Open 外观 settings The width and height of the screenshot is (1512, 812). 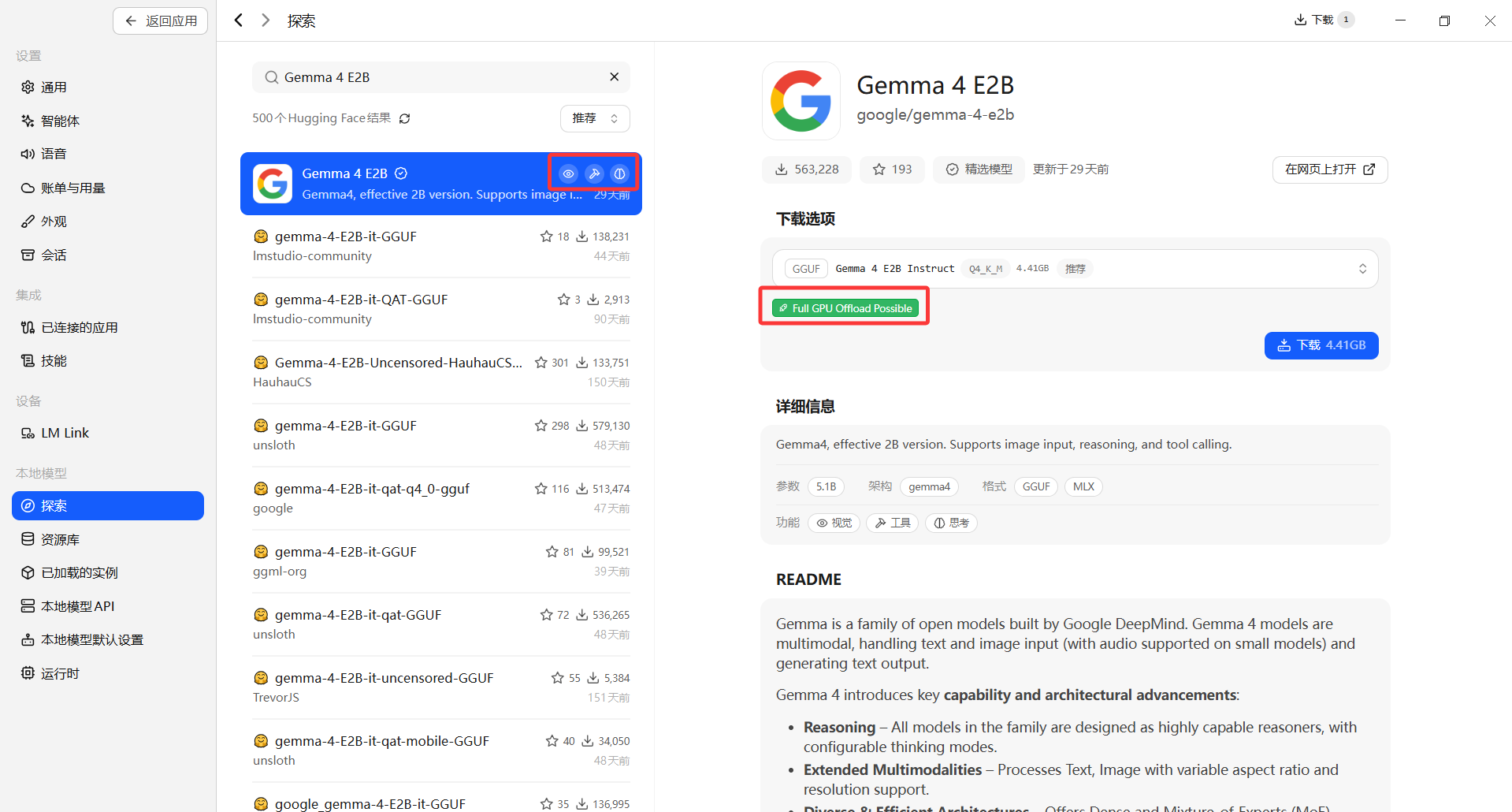coord(108,222)
